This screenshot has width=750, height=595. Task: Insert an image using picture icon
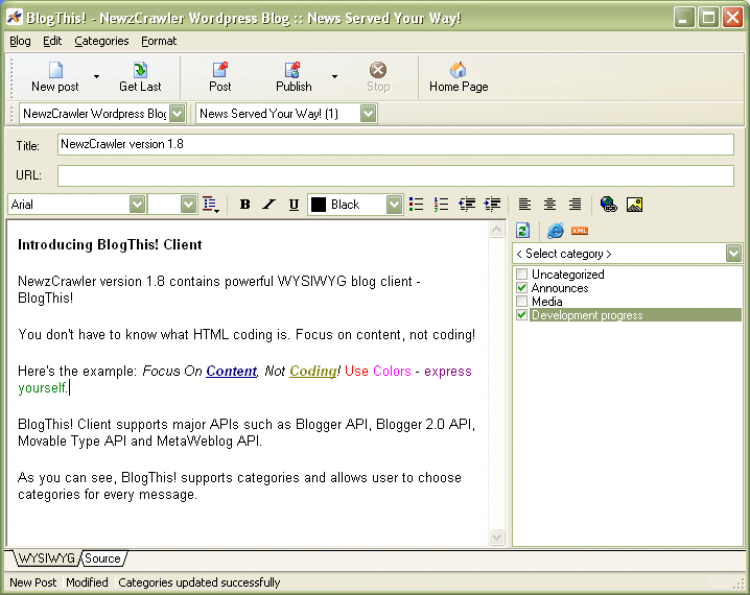pyautogui.click(x=634, y=204)
